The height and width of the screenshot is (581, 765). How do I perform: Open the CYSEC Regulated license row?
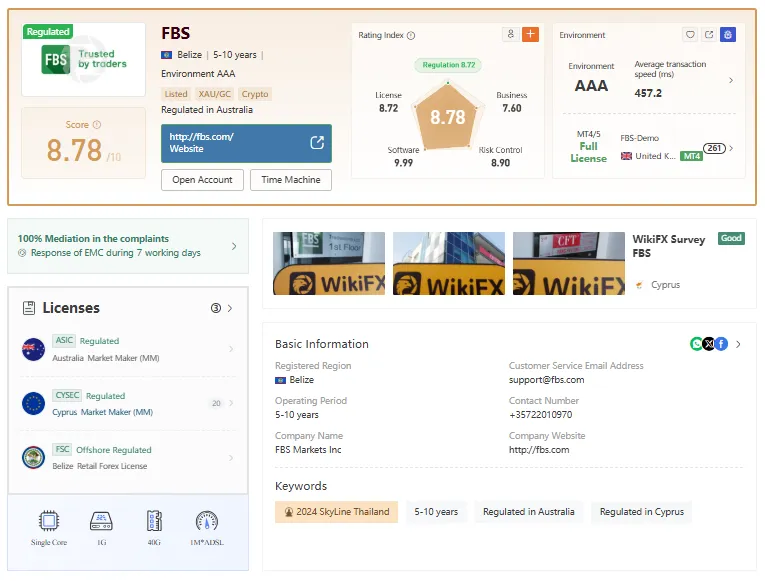click(128, 403)
